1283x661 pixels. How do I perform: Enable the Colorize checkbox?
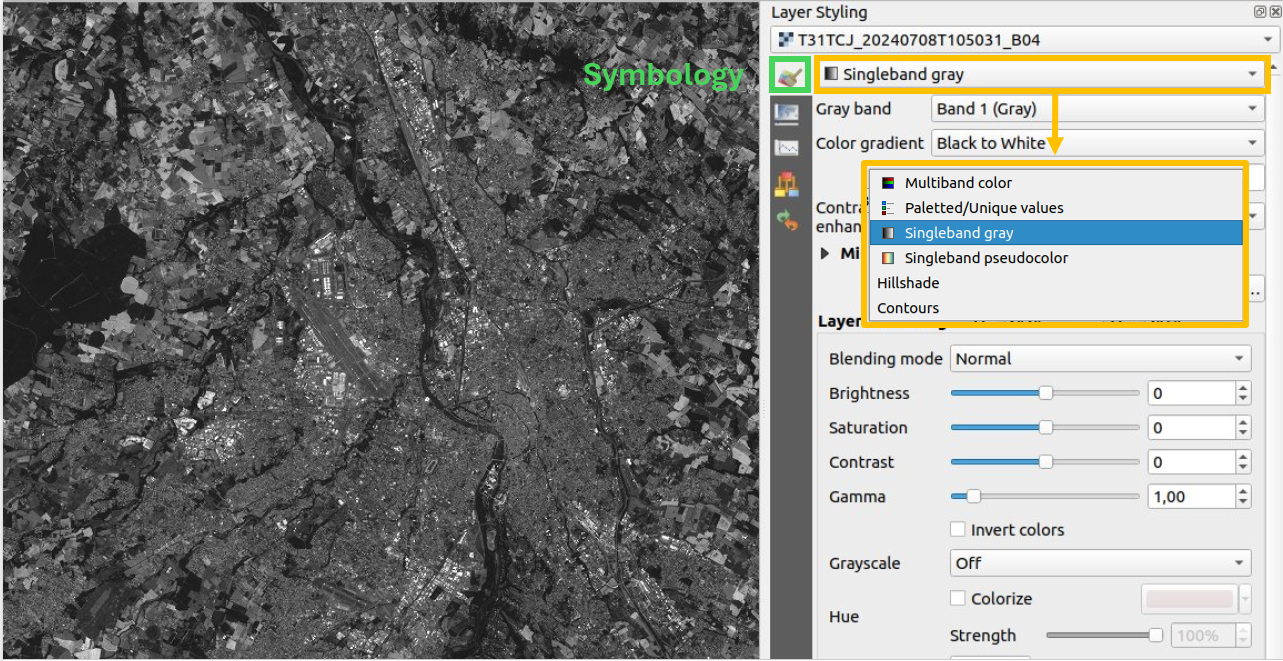(x=958, y=599)
